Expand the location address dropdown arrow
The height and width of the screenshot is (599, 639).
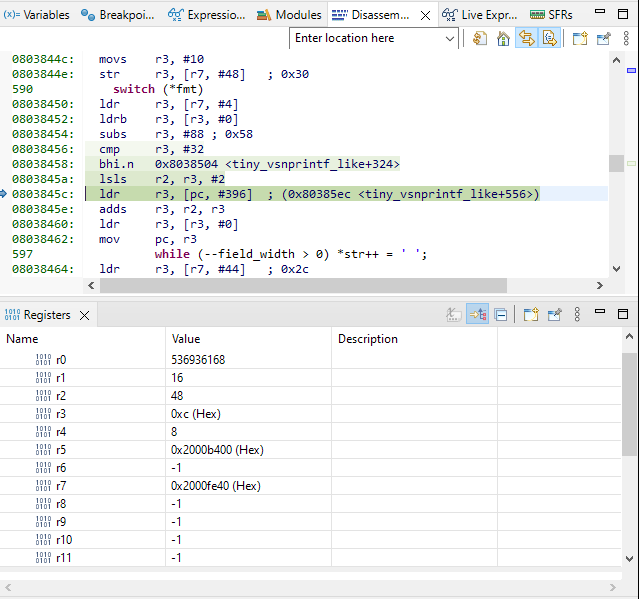[x=449, y=38]
